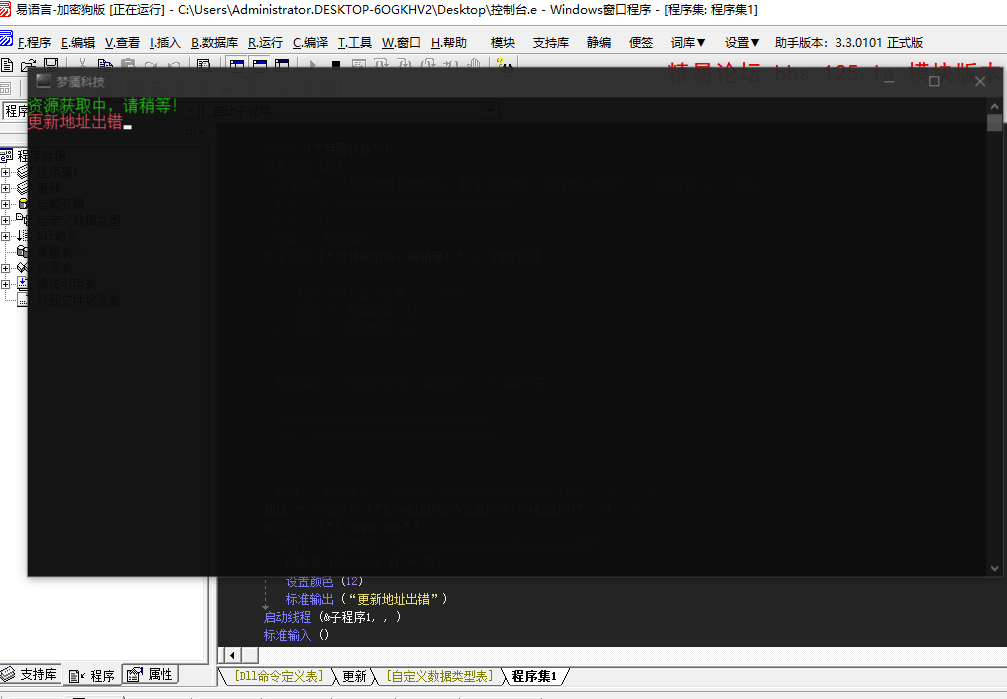The height and width of the screenshot is (699, 1007).
Task: Click the New file toolbar icon
Action: (7, 65)
